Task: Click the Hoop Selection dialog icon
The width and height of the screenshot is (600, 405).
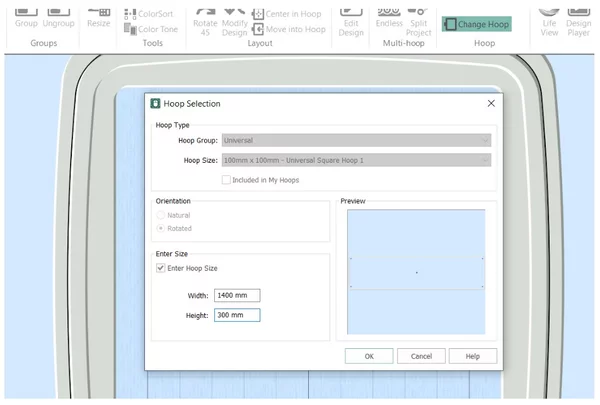Action: coord(155,103)
